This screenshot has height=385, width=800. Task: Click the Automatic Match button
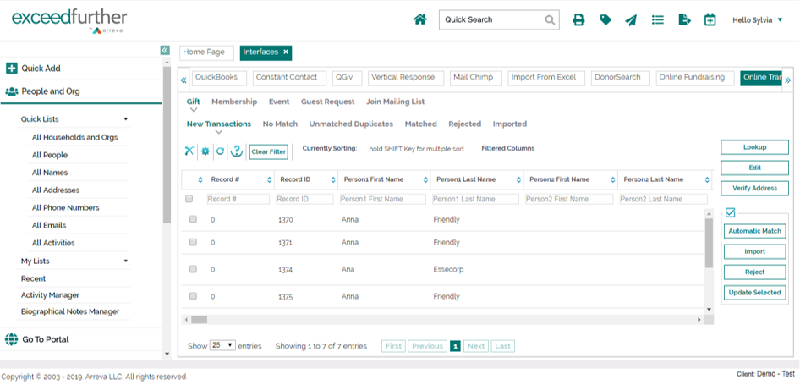point(755,231)
